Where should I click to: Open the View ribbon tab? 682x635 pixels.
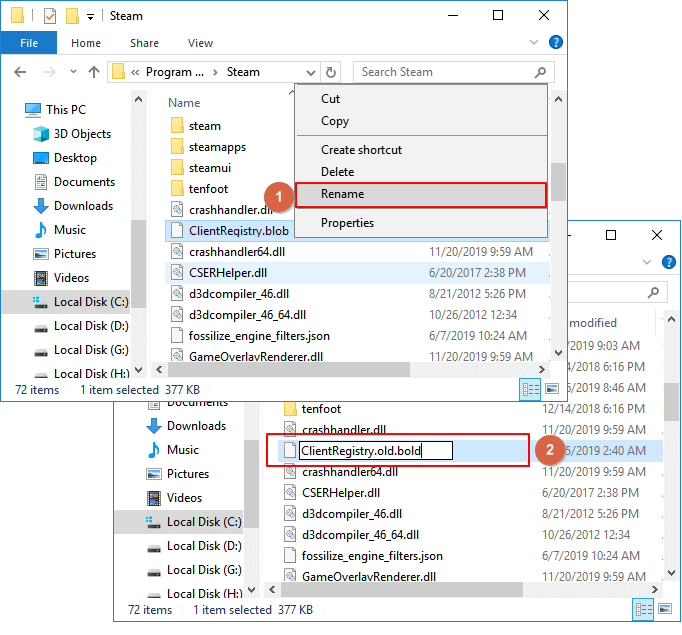coord(200,43)
